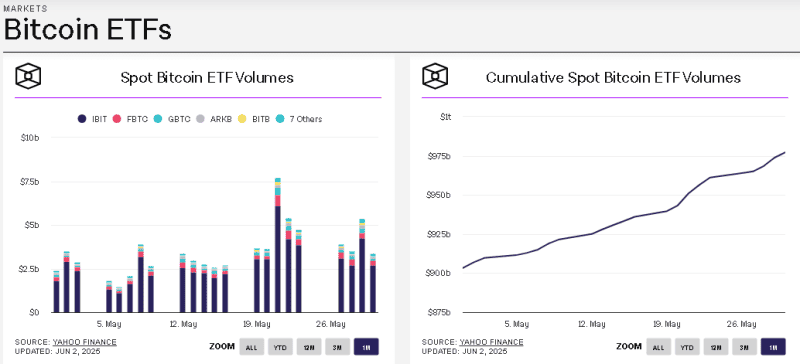This screenshot has height=364, width=800.
Task: Toggle the 7 Others legend entry
Action: tap(299, 119)
